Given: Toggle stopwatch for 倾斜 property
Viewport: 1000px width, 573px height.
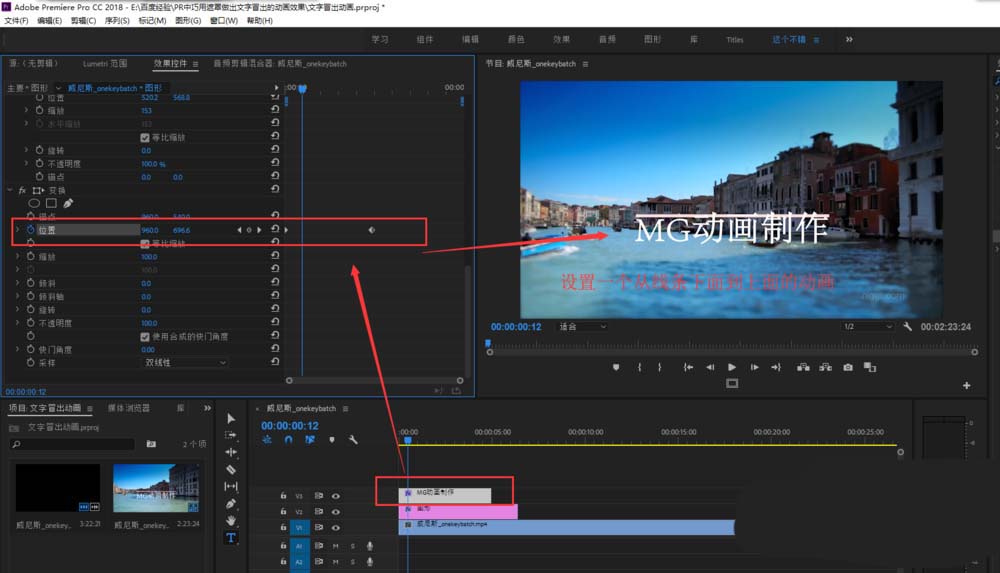Looking at the screenshot, I should [31, 283].
